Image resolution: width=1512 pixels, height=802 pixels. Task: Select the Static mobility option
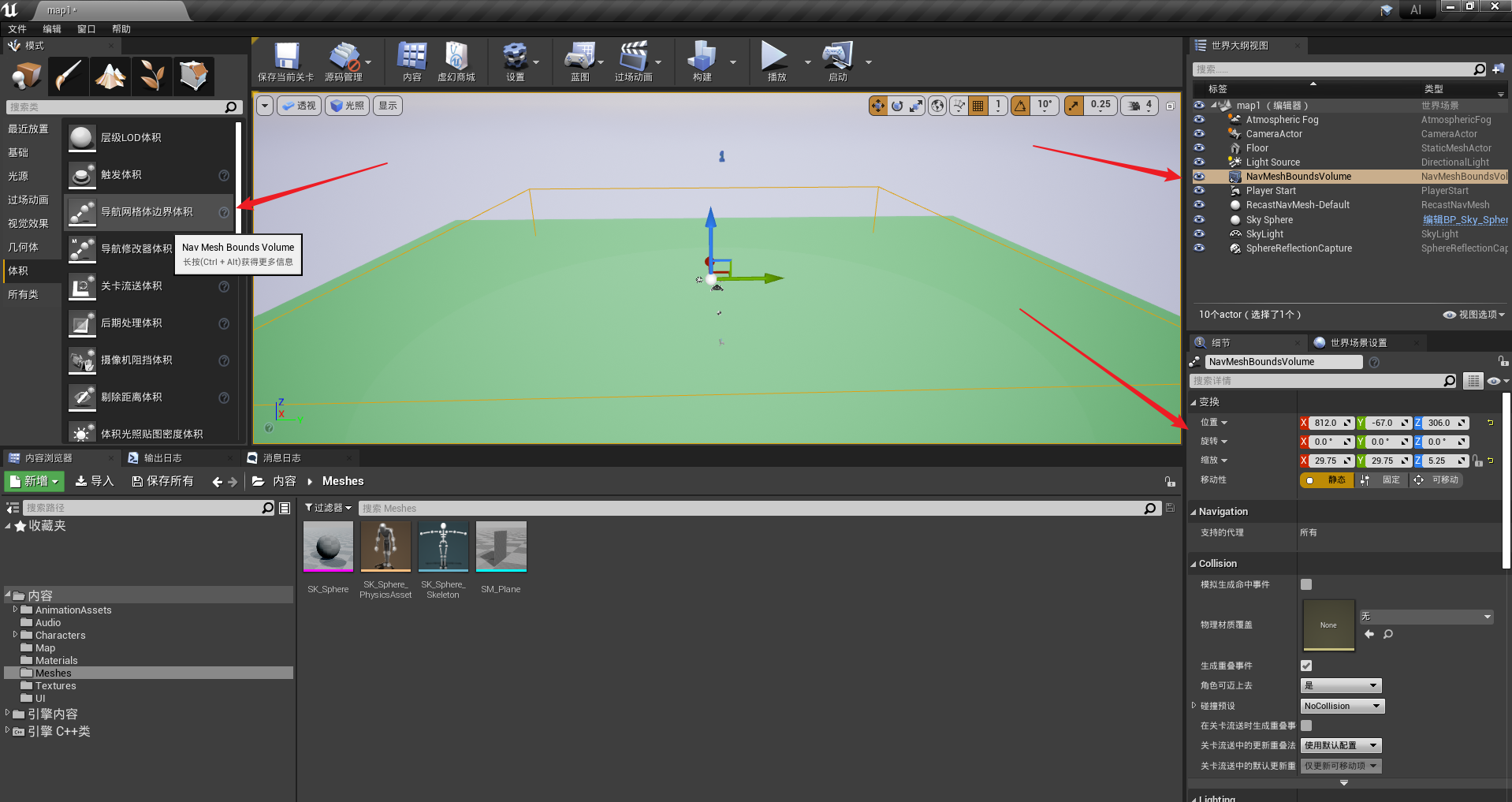[1327, 479]
